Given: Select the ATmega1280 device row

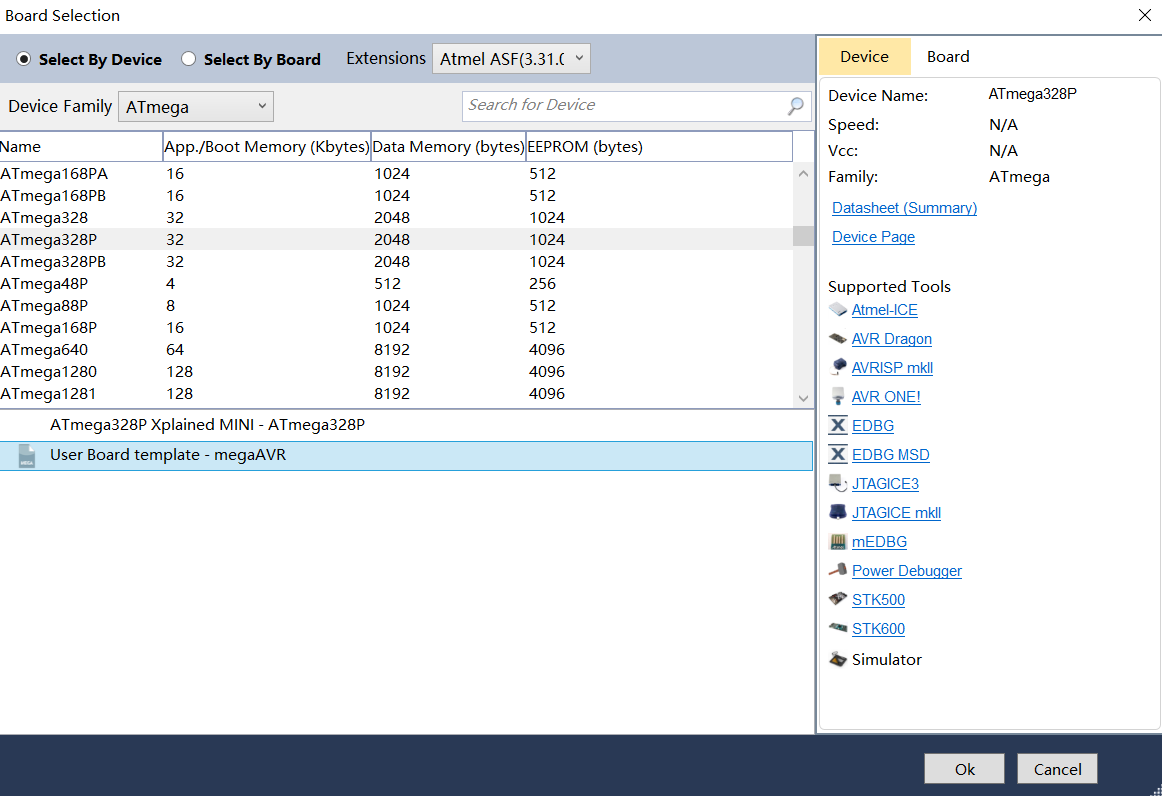Looking at the screenshot, I should point(396,371).
